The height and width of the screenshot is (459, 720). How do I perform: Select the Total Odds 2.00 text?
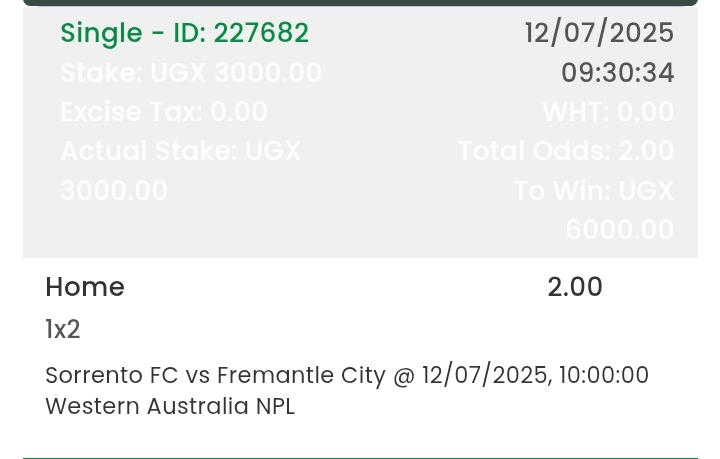pyautogui.click(x=566, y=151)
